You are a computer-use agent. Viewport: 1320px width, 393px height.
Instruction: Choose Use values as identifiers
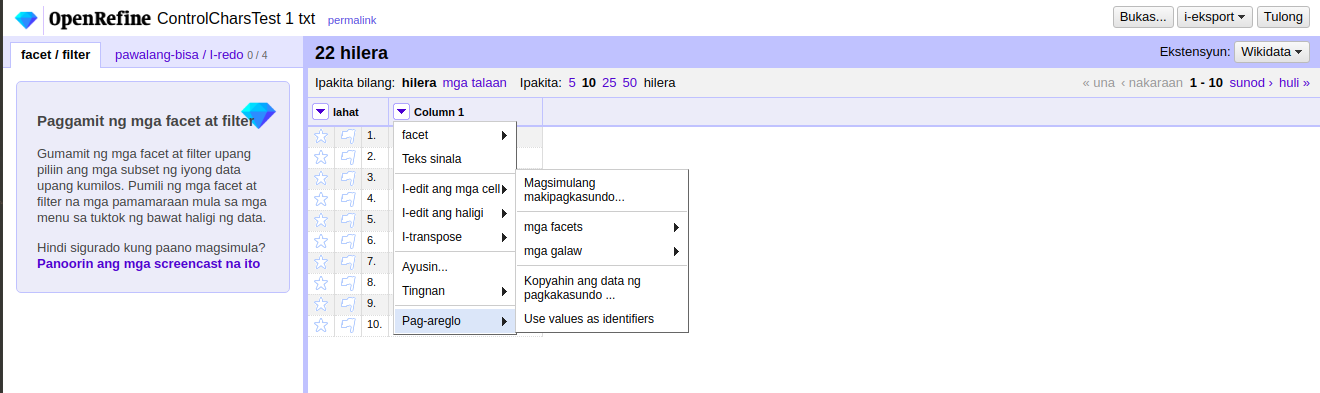click(x=602, y=319)
